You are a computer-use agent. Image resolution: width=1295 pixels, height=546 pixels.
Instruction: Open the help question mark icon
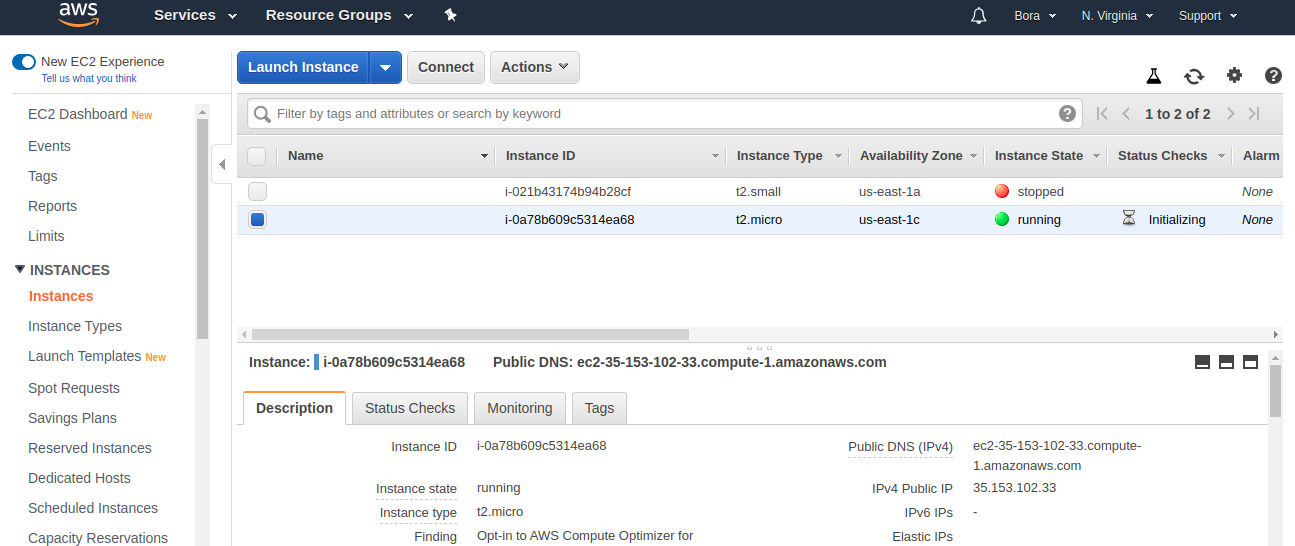1273,75
